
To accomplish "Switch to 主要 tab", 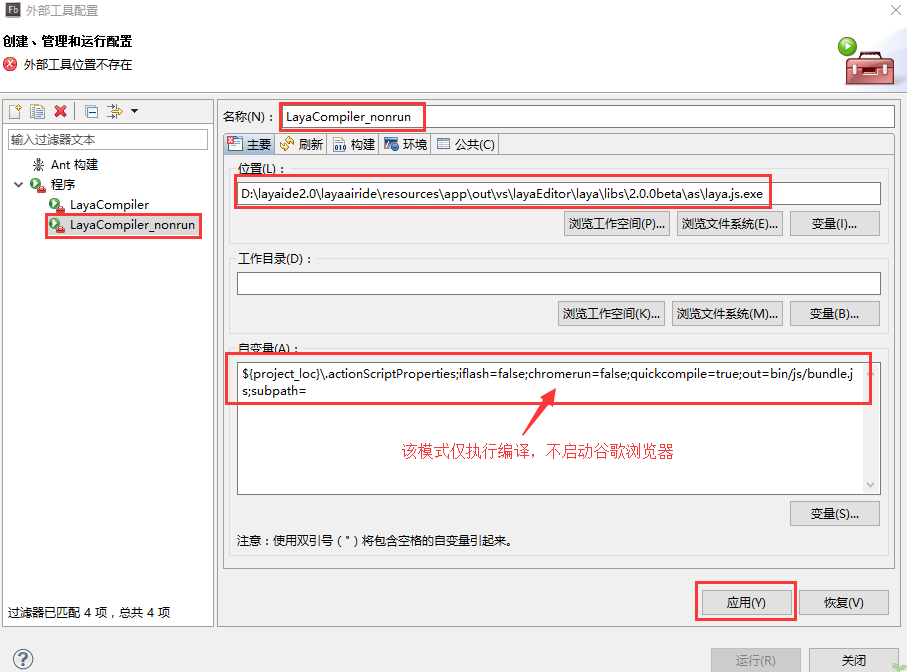I will 250,144.
